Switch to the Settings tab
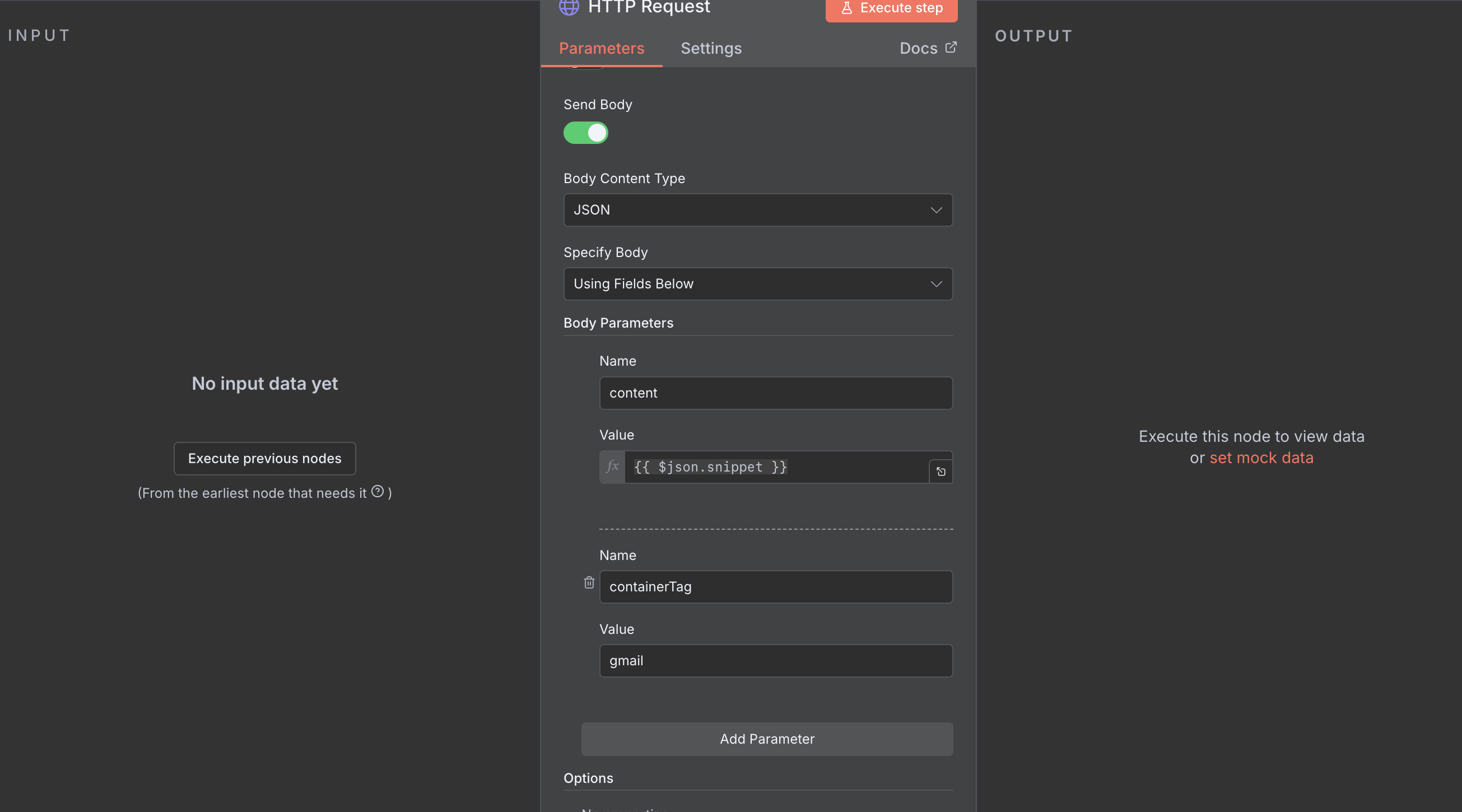 click(711, 49)
